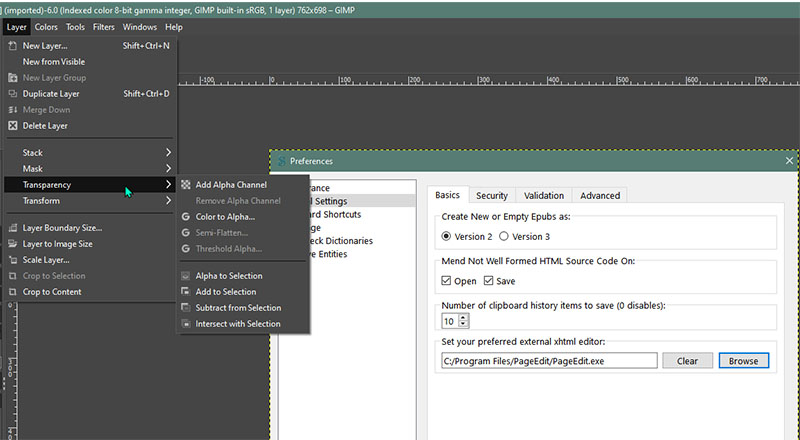
Task: Uncheck the Open checkbox
Action: 447,281
